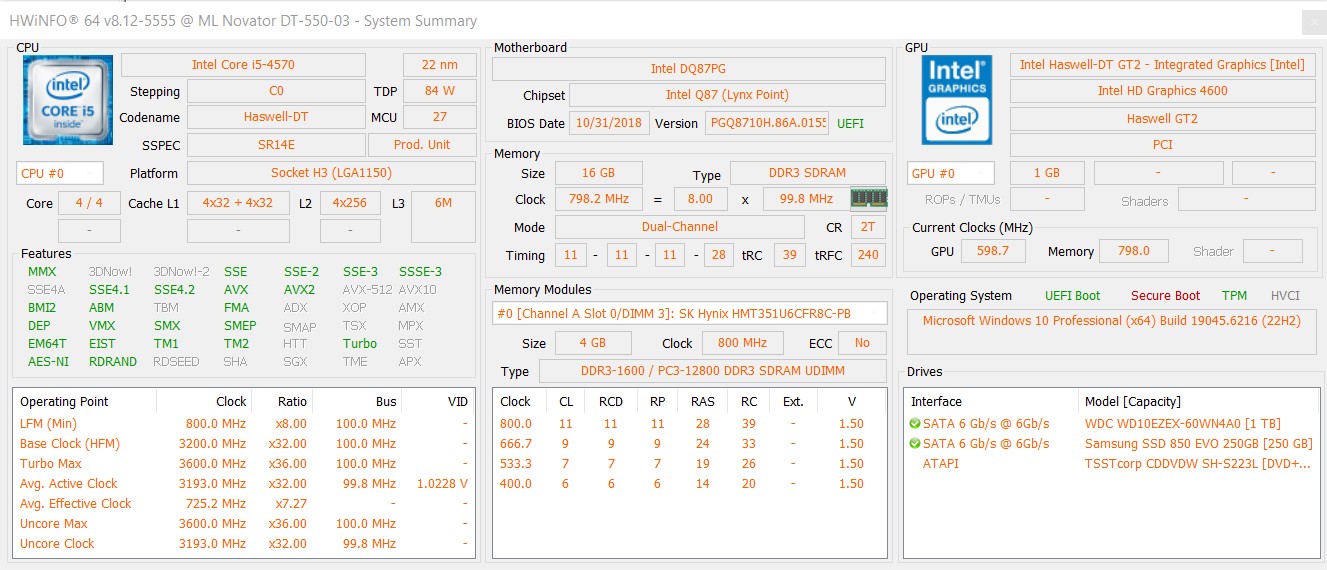This screenshot has width=1327, height=570.
Task: Click the 2T command rate value
Action: click(868, 227)
